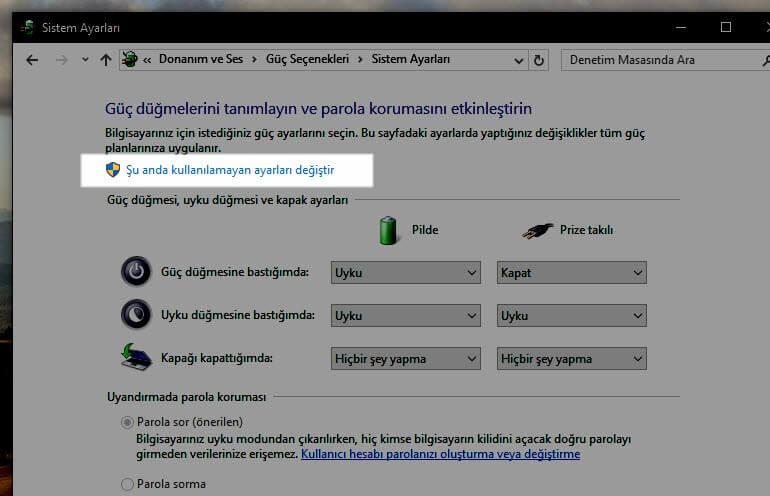Viewport: 770px width, 496px height.
Task: Open Uyku düğmesine bastığımda Pilde dropdown
Action: pyautogui.click(x=406, y=316)
